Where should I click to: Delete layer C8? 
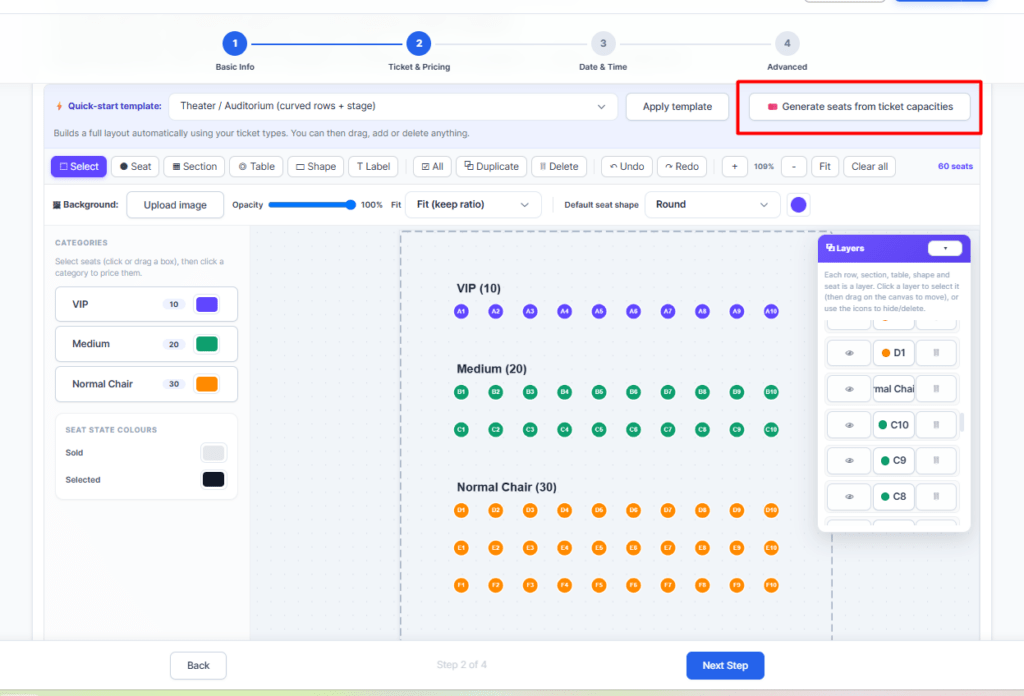936,496
